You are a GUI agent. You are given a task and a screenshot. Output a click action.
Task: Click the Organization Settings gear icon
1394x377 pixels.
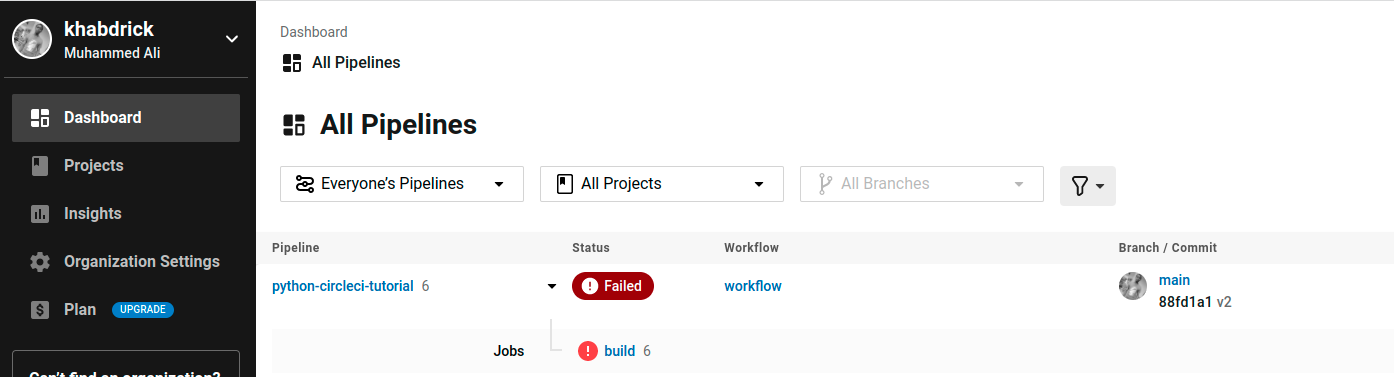click(40, 262)
